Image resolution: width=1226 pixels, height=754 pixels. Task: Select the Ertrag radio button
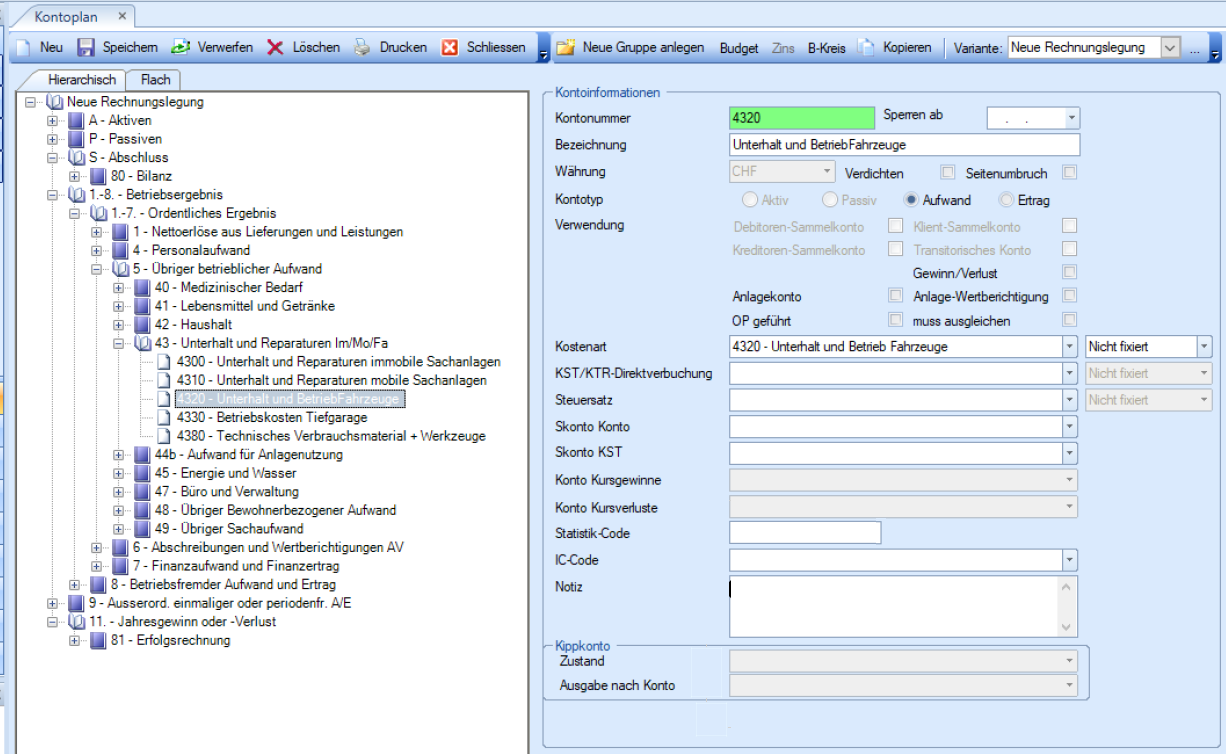[1006, 200]
